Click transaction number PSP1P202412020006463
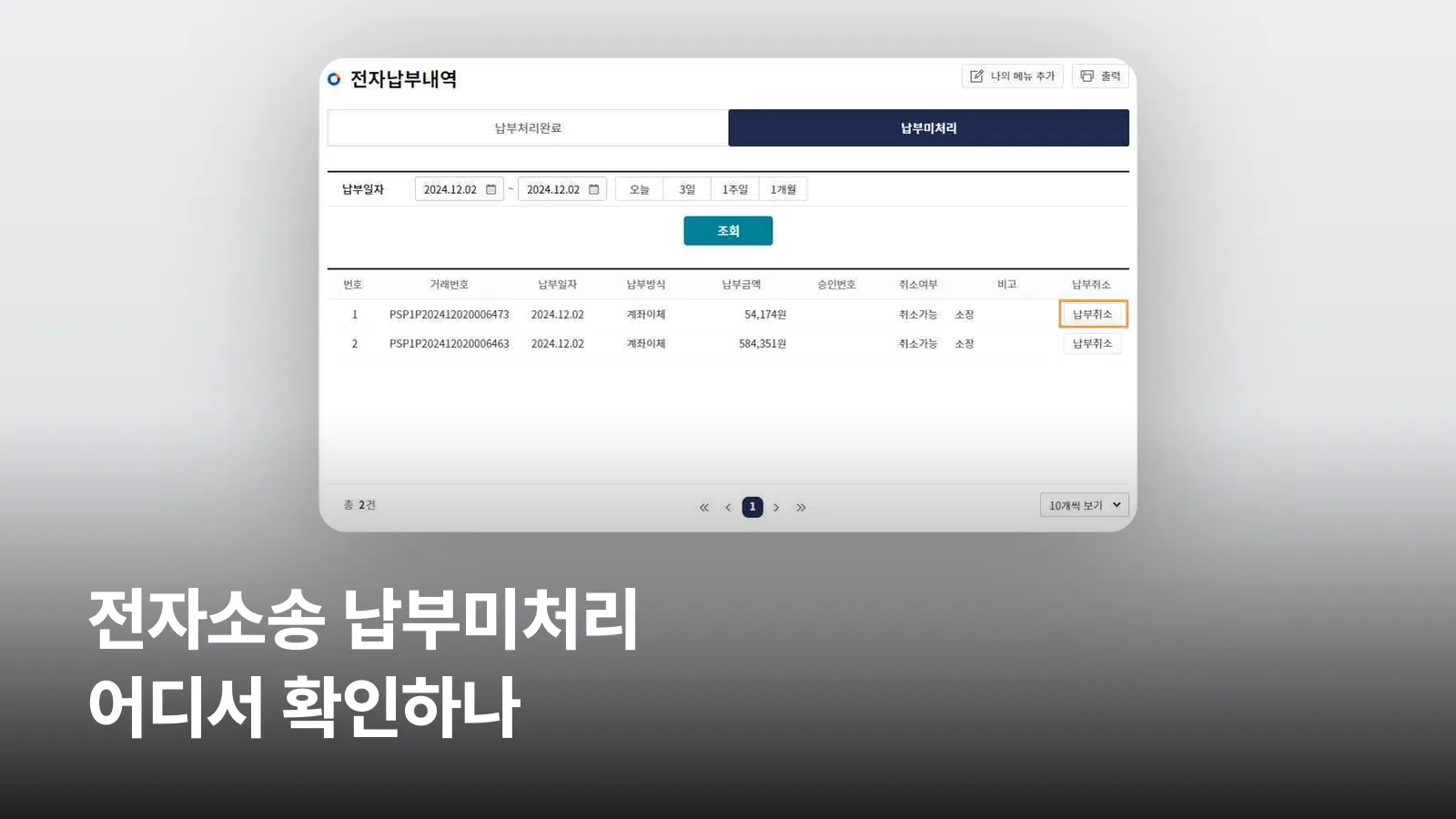Image resolution: width=1456 pixels, height=819 pixels. pyautogui.click(x=450, y=344)
